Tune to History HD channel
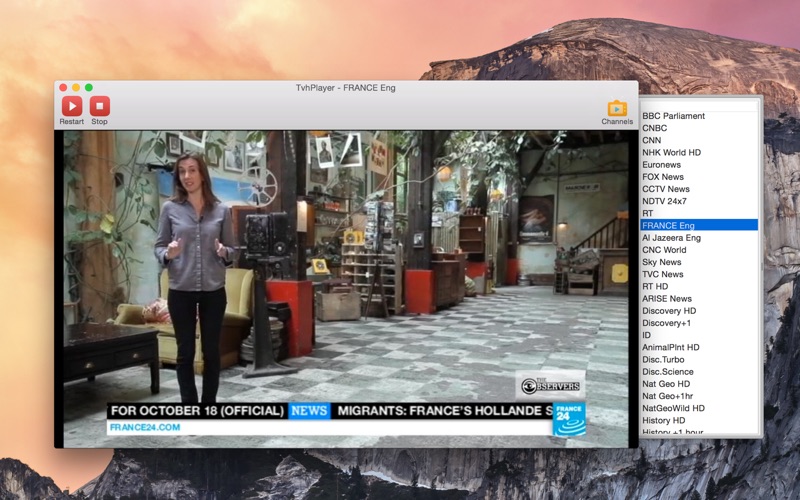The image size is (800, 500). pyautogui.click(x=699, y=420)
